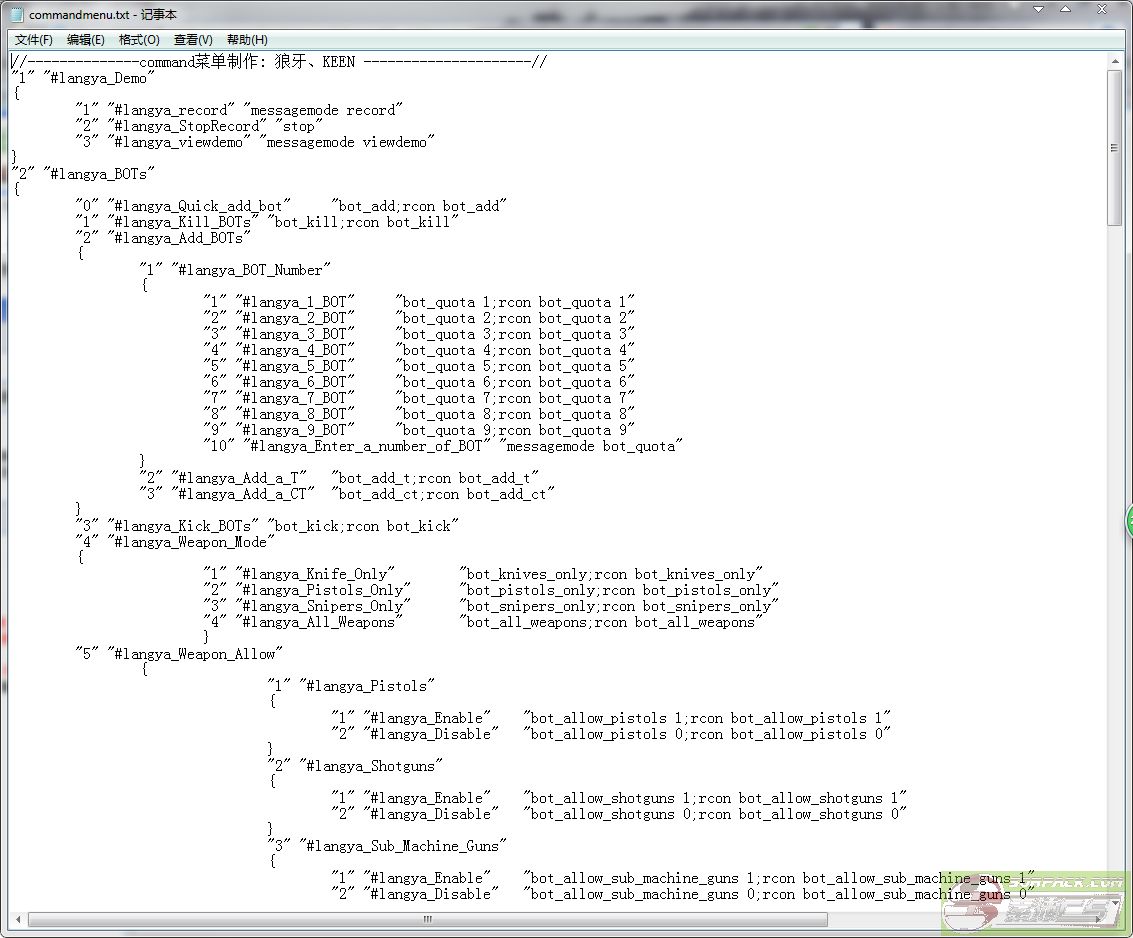Open the 查看(V) menu
The height and width of the screenshot is (938, 1133).
pos(192,40)
